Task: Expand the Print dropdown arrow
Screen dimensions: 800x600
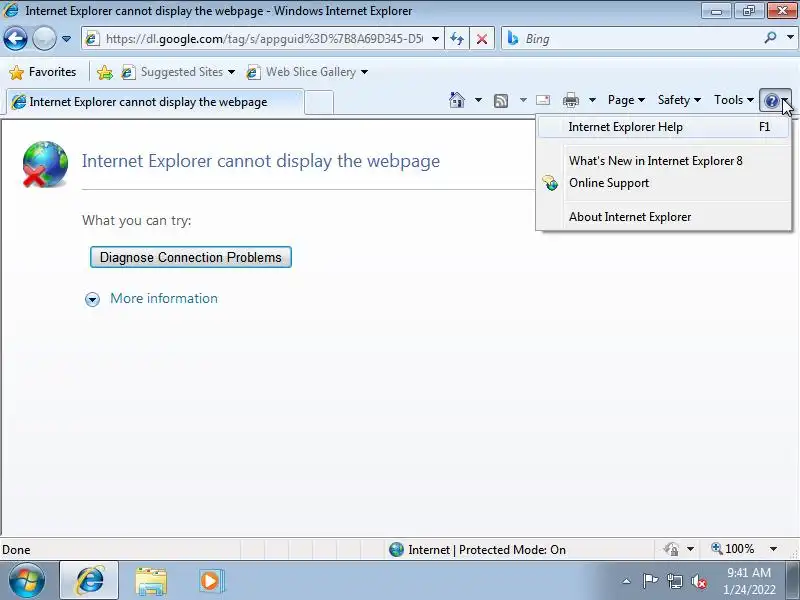Action: (x=592, y=100)
